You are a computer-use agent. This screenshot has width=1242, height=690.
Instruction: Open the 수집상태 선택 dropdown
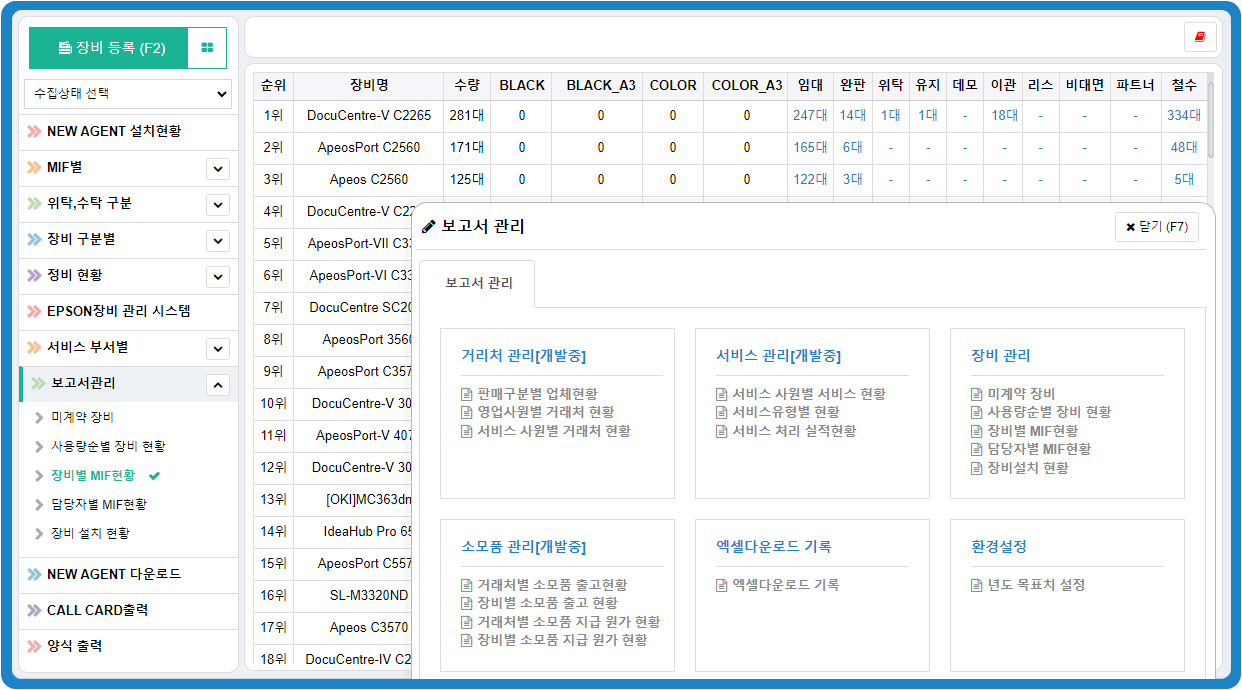[x=128, y=94]
